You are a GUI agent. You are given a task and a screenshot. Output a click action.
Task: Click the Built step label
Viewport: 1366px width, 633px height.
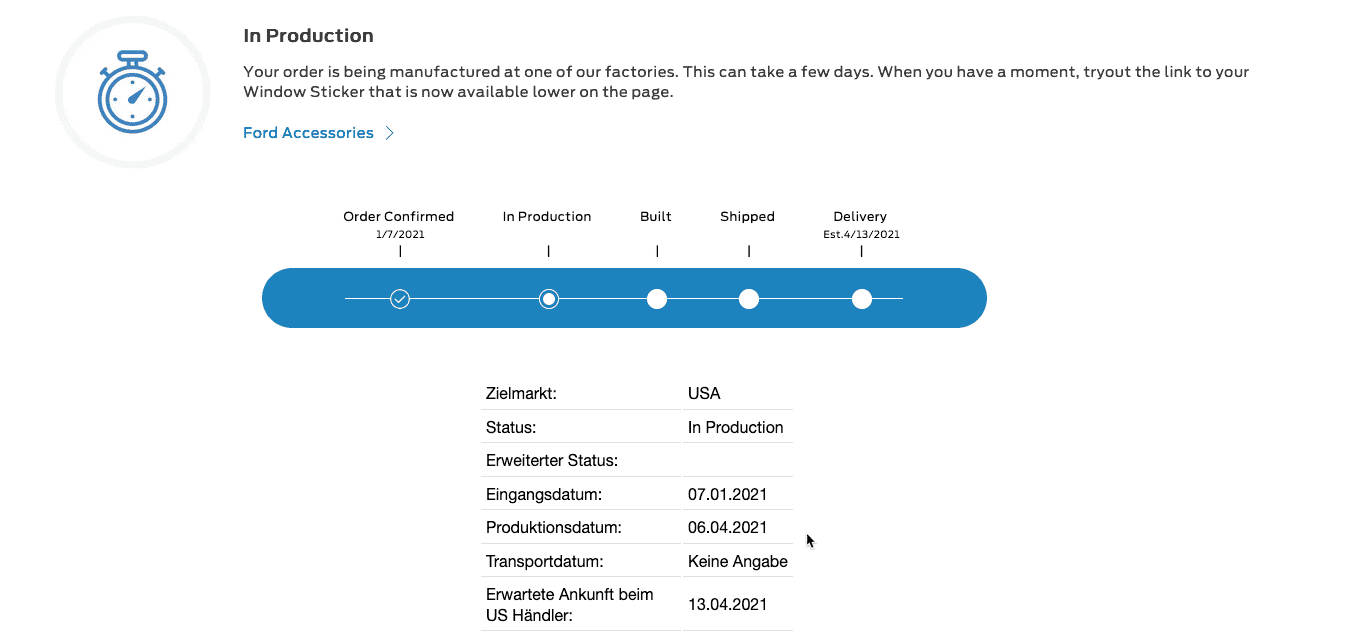point(656,216)
